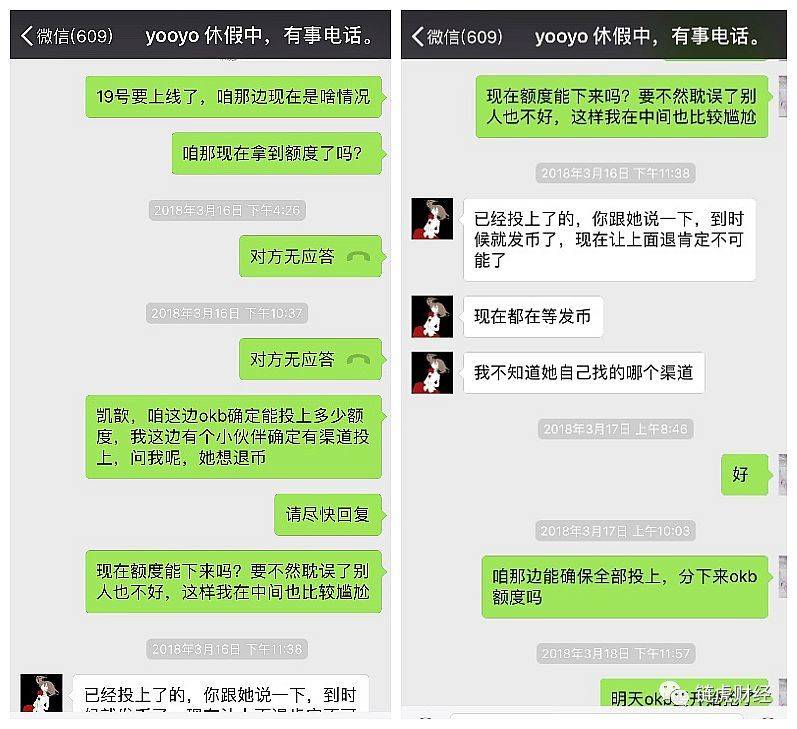Screen dimensions: 797x729
Task: Tap own avatar next to '好' message
Action: pos(783,474)
